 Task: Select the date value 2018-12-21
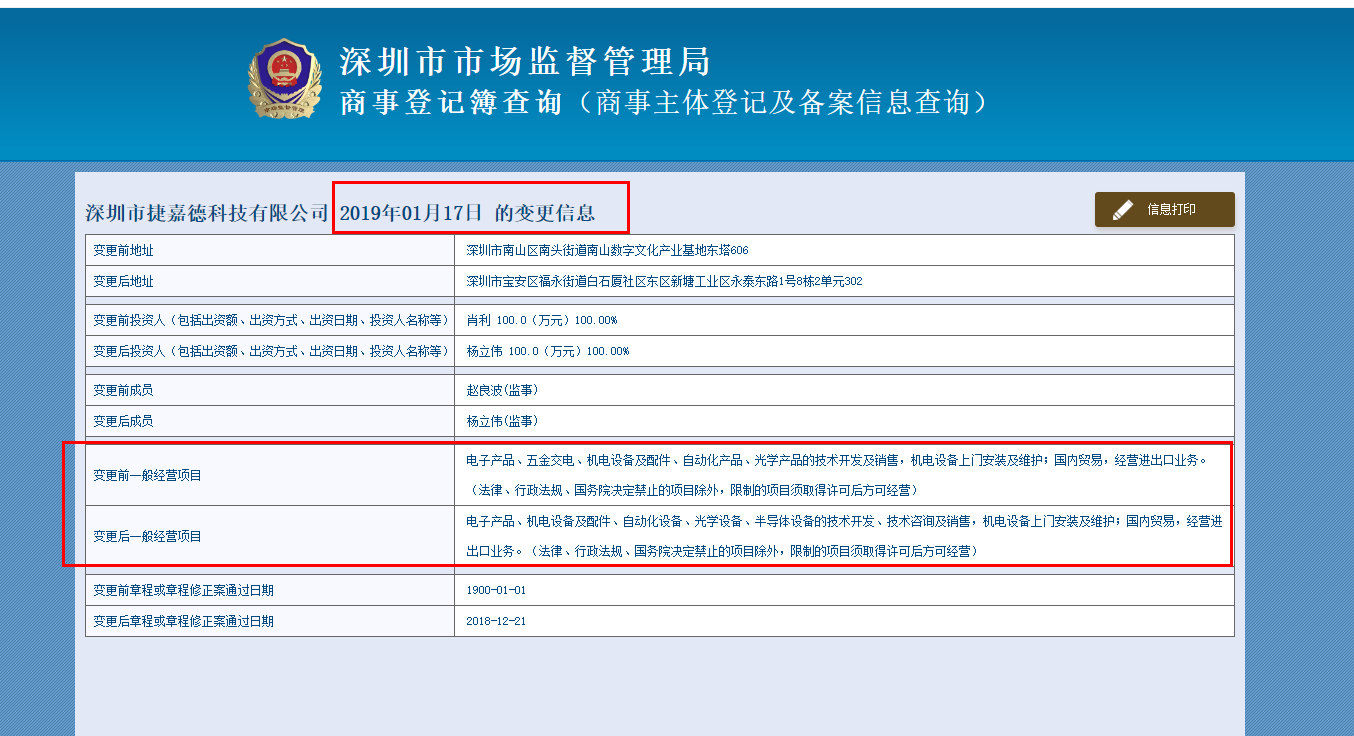click(x=496, y=622)
